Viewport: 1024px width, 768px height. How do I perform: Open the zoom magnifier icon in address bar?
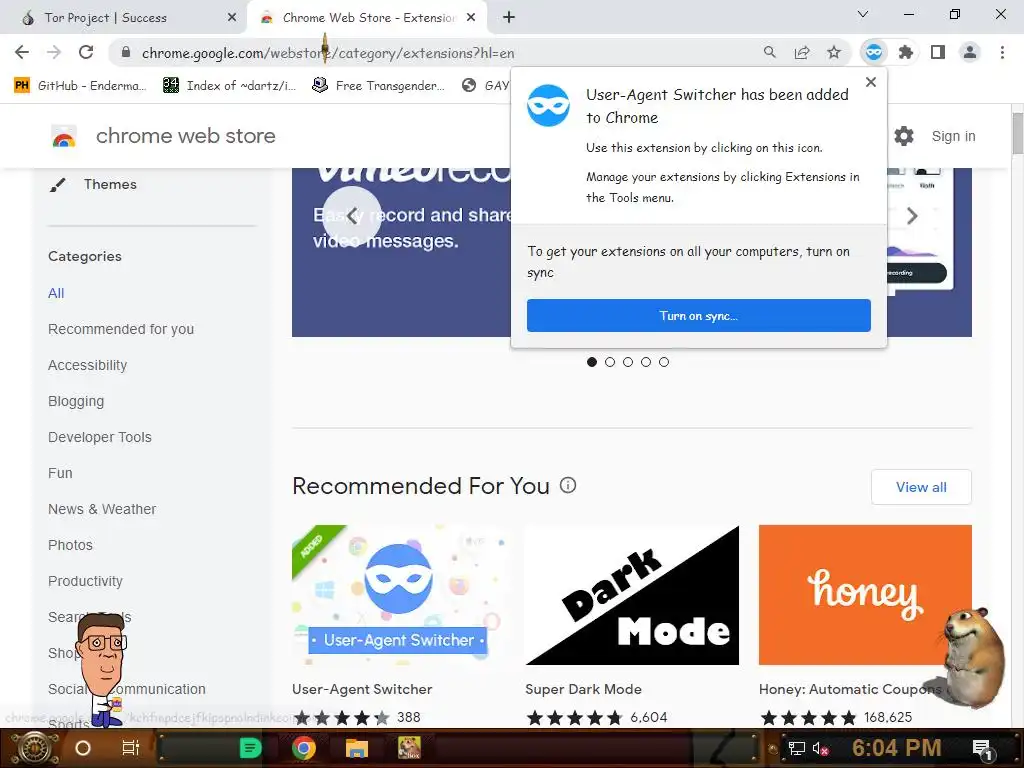coord(770,52)
